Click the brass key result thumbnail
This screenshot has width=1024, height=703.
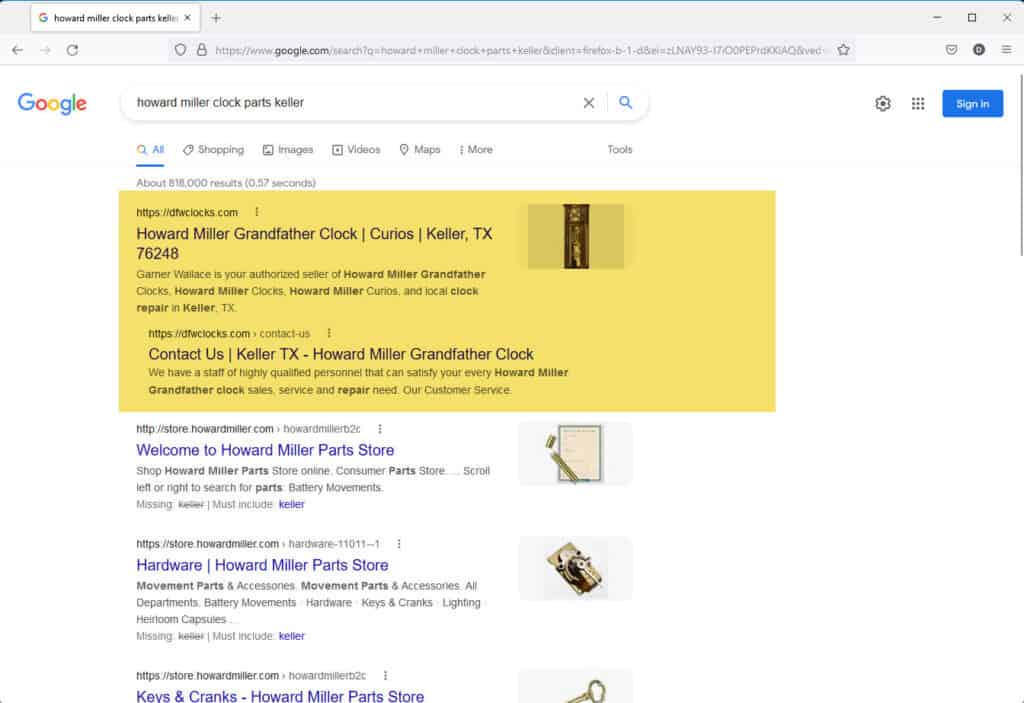tap(575, 686)
